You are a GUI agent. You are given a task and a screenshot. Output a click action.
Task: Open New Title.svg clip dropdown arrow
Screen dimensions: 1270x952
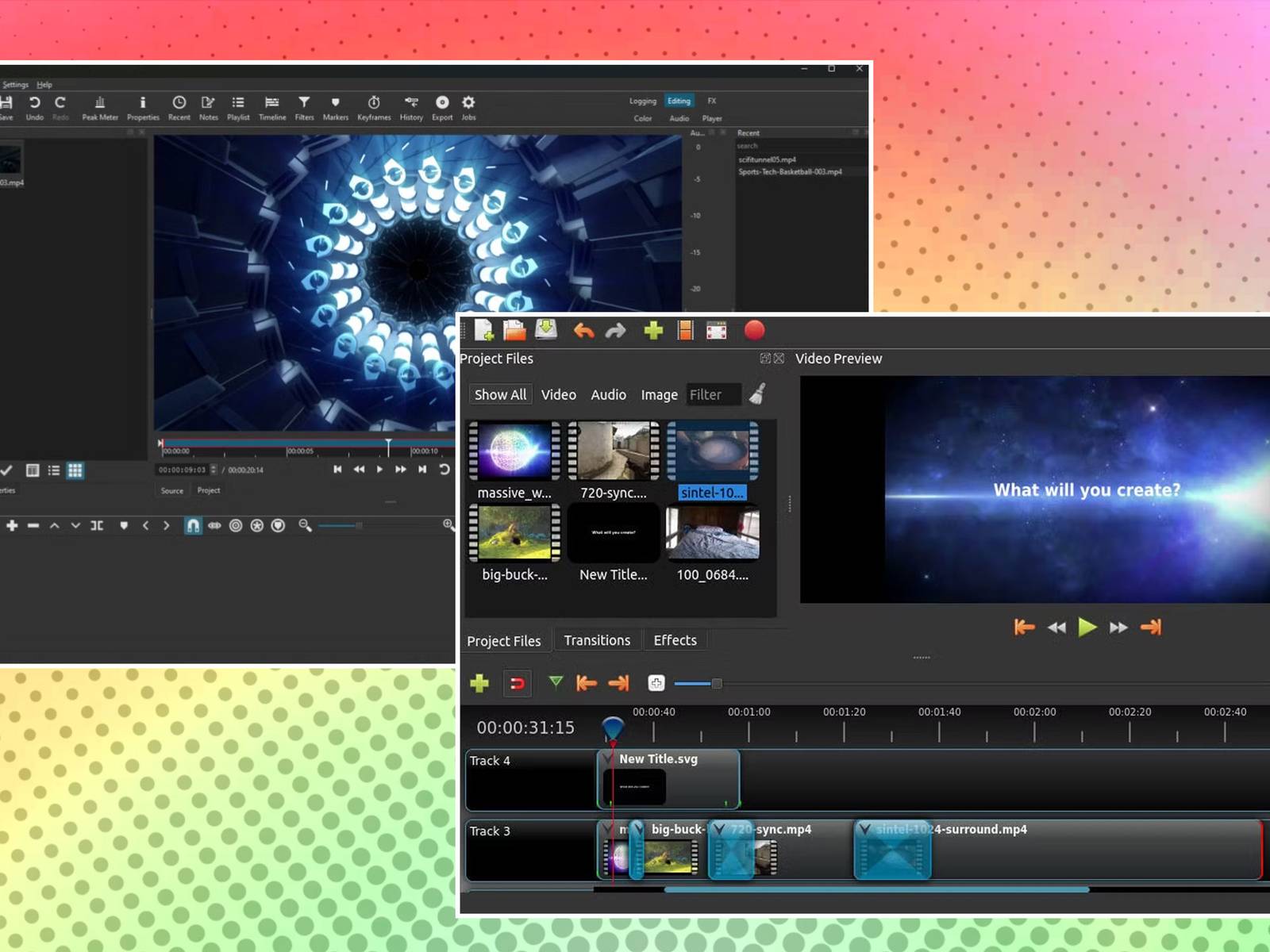click(609, 759)
